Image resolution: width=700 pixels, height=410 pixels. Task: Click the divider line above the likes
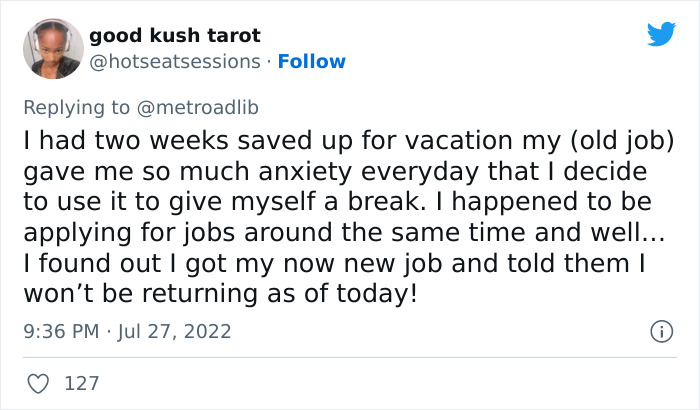350,357
